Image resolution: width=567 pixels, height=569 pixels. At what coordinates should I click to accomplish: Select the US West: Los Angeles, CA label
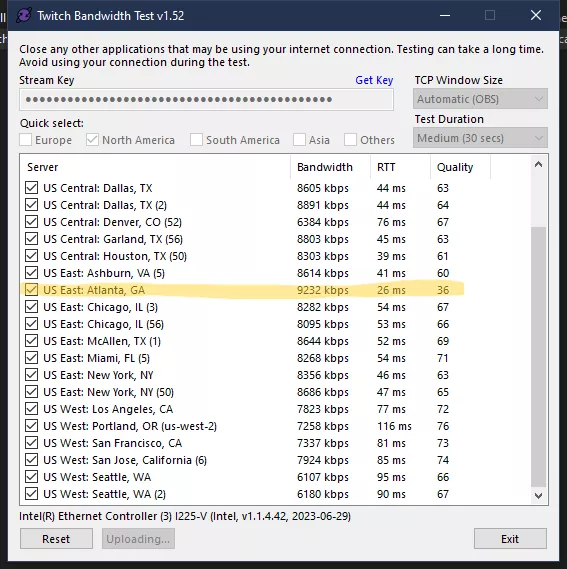[x=108, y=409]
